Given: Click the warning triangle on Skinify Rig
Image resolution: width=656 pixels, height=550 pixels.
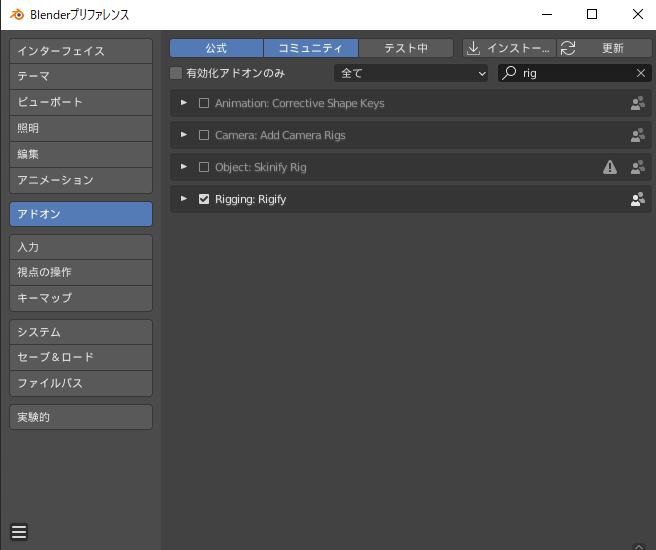Looking at the screenshot, I should tap(610, 167).
